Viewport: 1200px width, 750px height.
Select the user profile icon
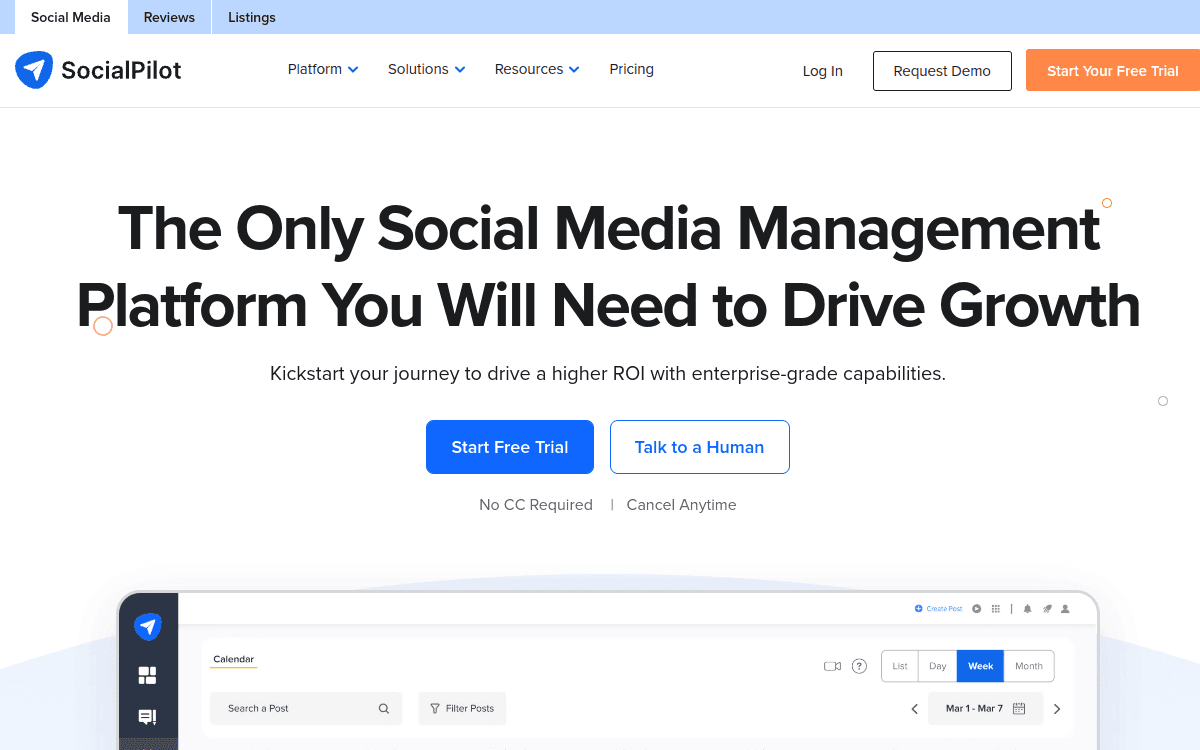(x=1065, y=608)
